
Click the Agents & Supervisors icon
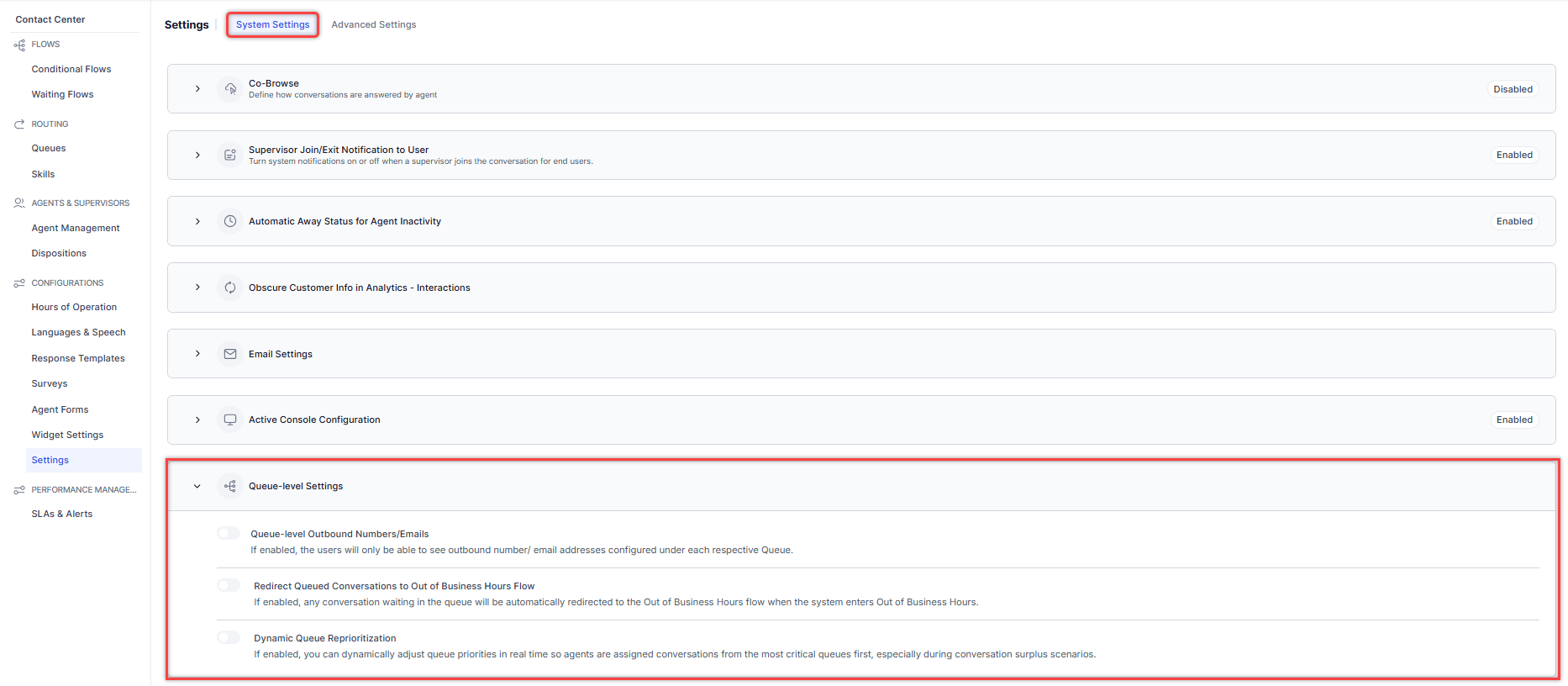tap(19, 203)
